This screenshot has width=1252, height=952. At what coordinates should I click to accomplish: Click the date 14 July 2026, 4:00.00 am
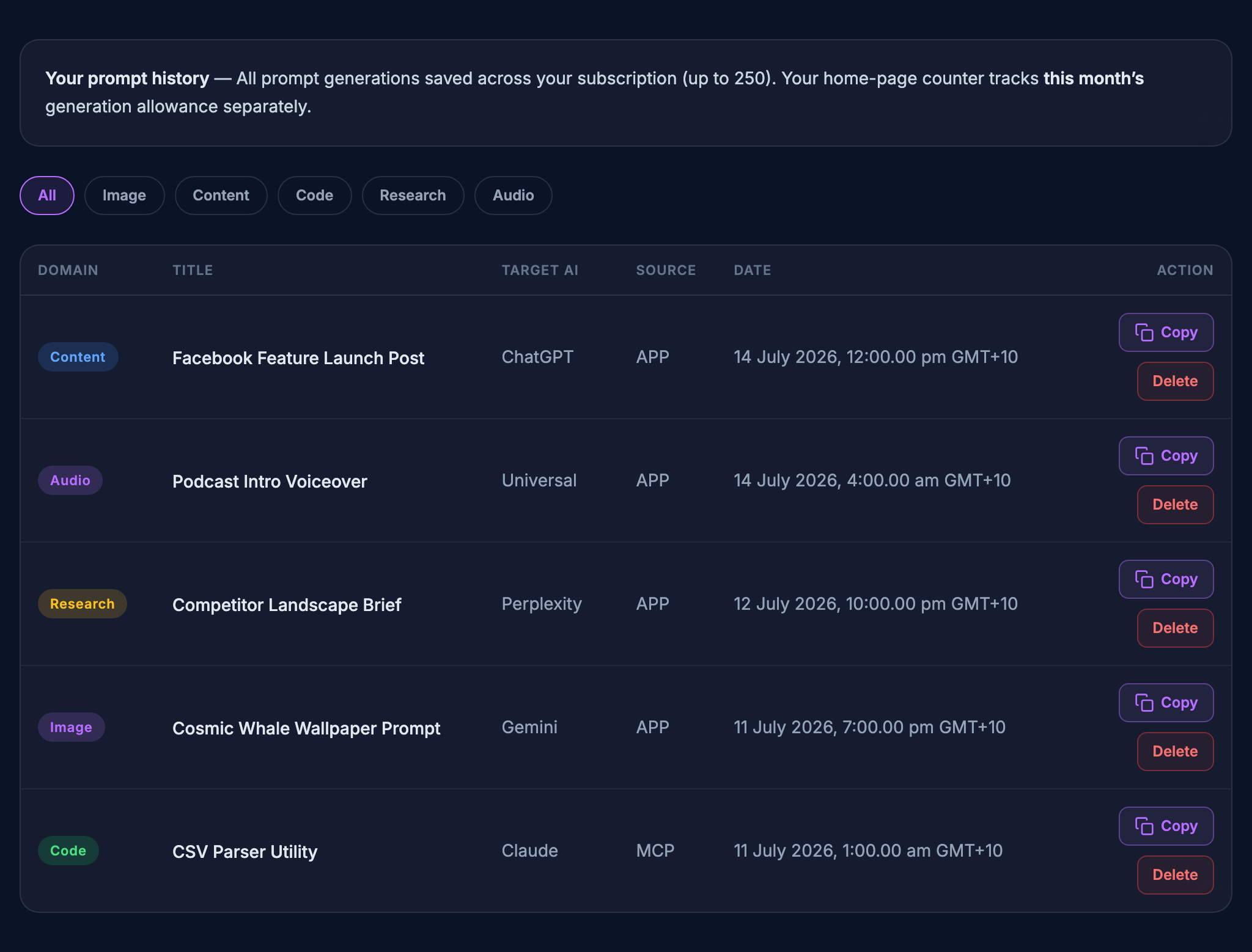click(x=872, y=480)
